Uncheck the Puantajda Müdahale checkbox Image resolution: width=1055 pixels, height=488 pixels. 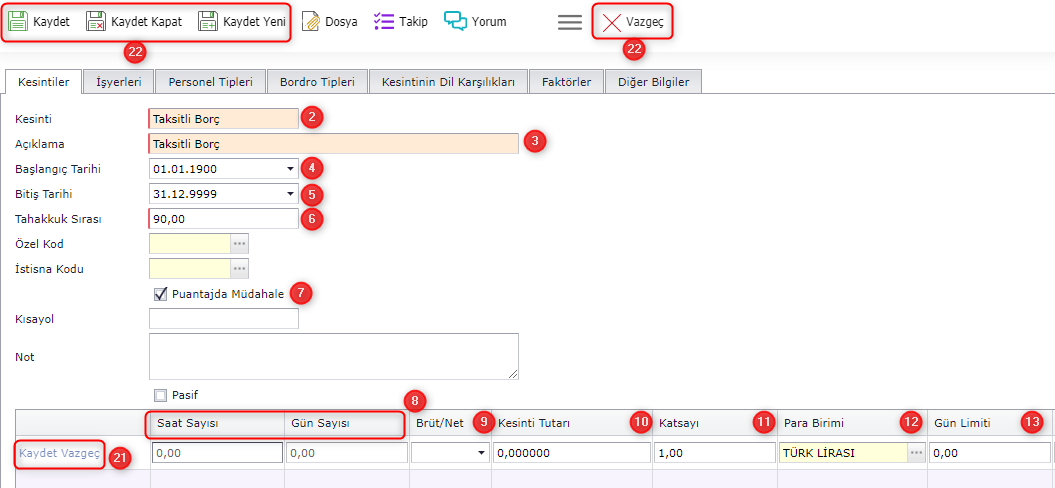[x=160, y=294]
